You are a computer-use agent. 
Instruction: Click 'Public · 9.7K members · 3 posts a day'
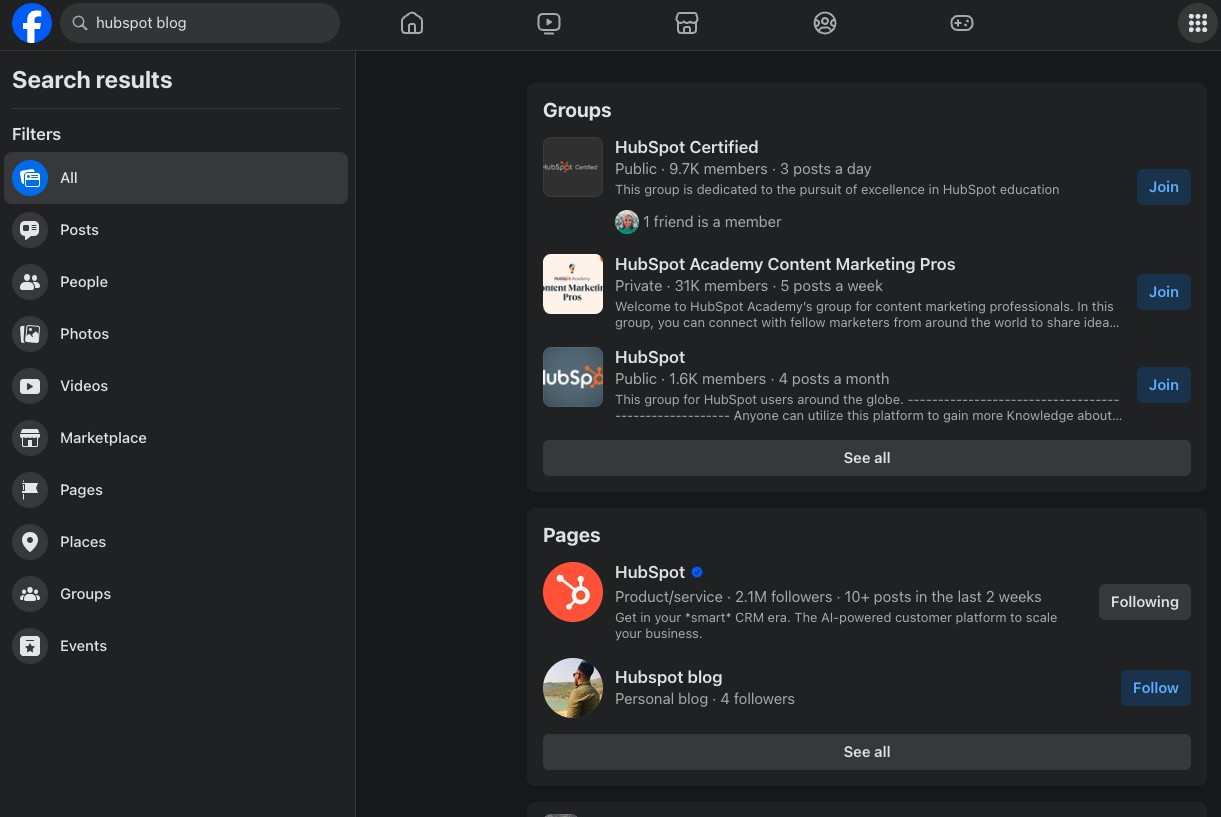point(743,169)
